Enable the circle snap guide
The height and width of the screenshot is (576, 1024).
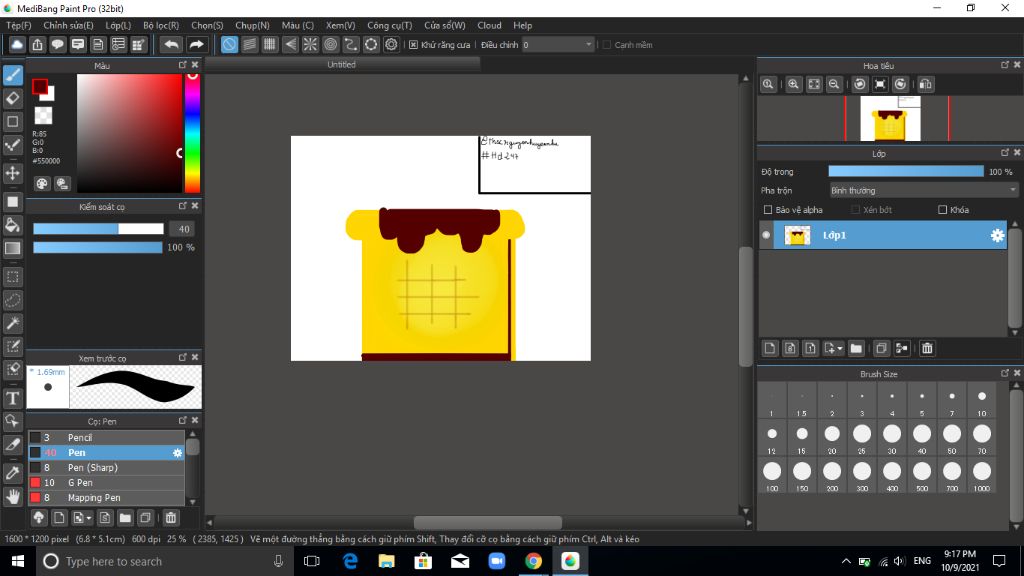click(x=330, y=44)
